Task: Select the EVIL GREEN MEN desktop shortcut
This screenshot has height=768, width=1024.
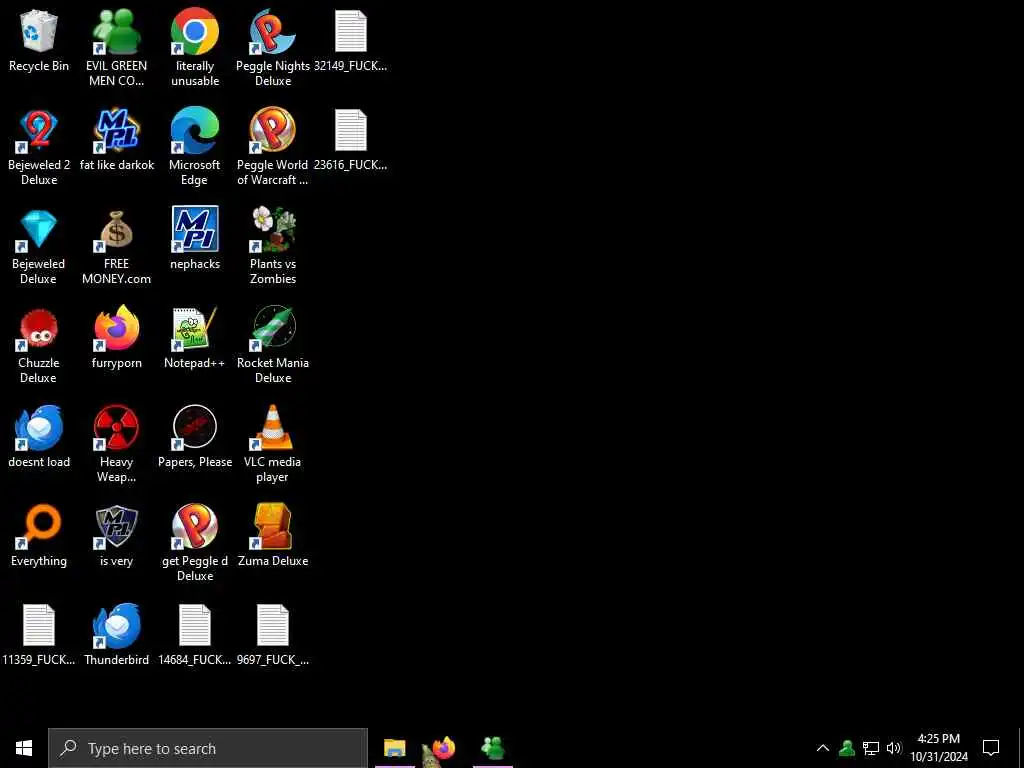Action: coord(116,48)
